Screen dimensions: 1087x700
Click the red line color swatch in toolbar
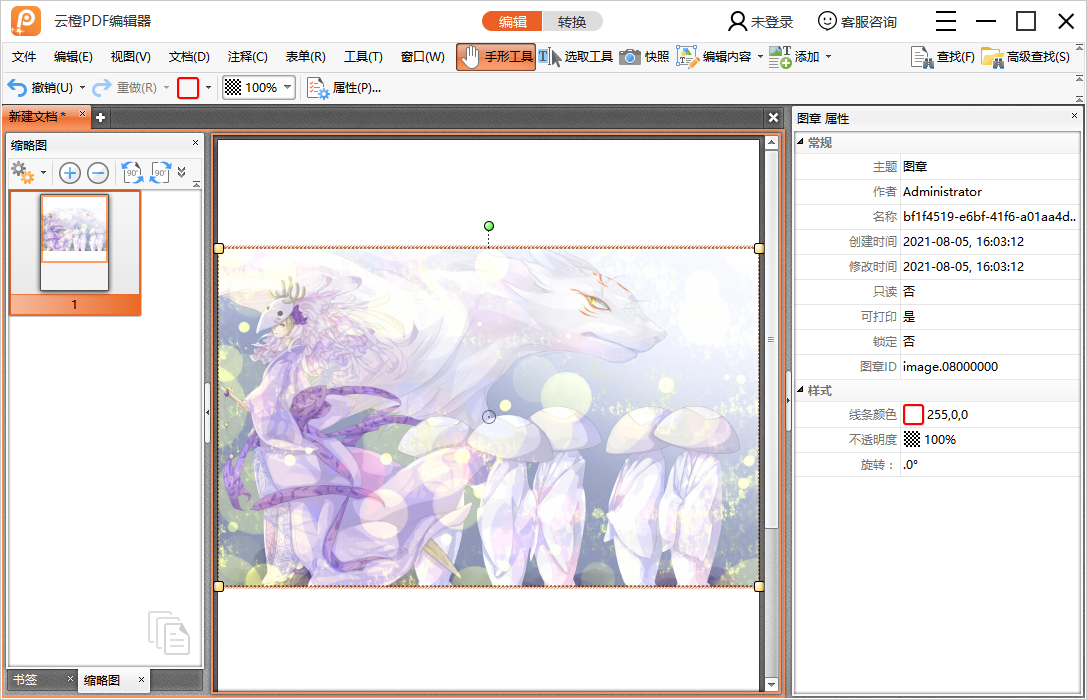188,88
